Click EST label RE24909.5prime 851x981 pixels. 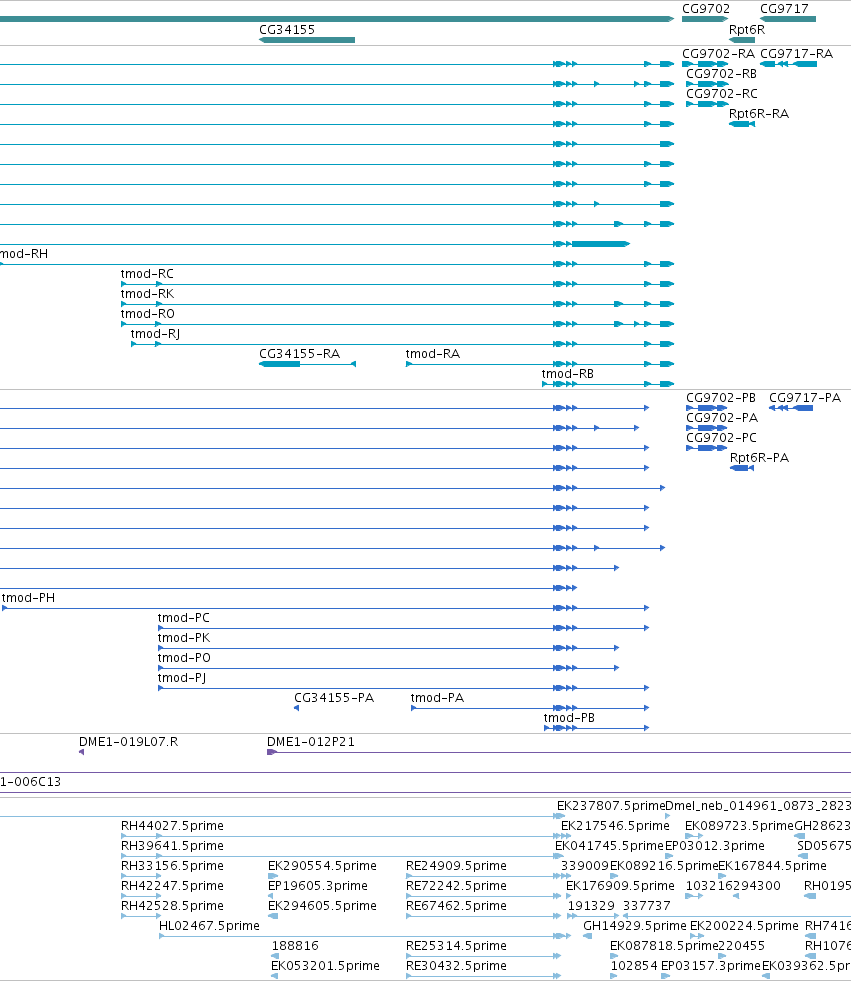click(x=456, y=866)
